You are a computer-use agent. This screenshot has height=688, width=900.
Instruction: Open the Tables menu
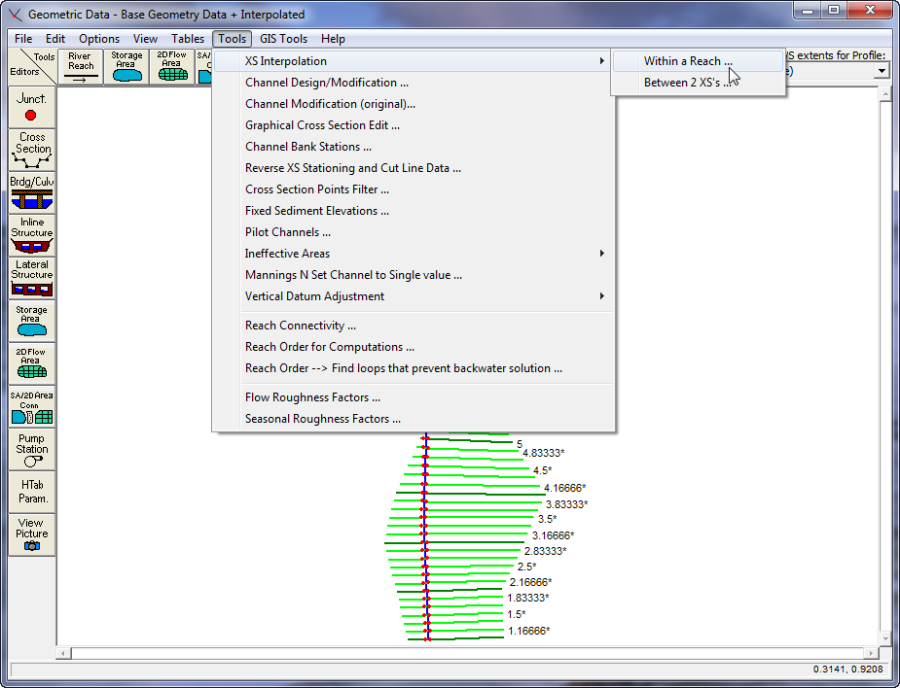point(187,39)
